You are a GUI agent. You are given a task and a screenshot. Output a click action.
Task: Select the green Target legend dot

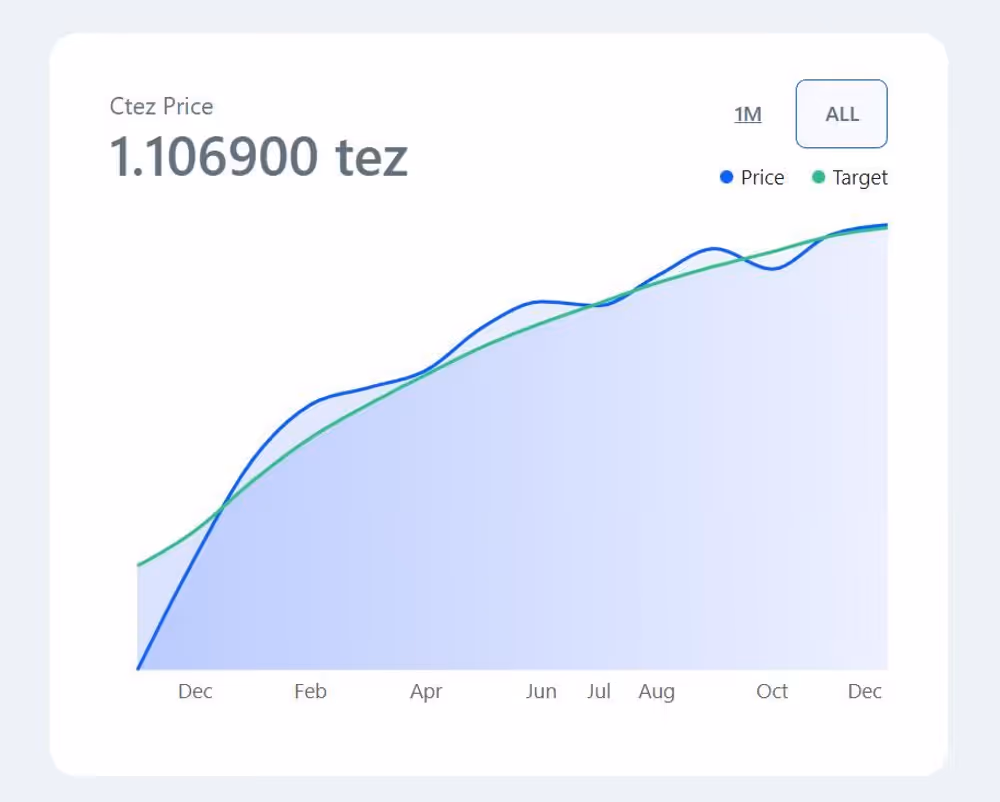pyautogui.click(x=818, y=177)
